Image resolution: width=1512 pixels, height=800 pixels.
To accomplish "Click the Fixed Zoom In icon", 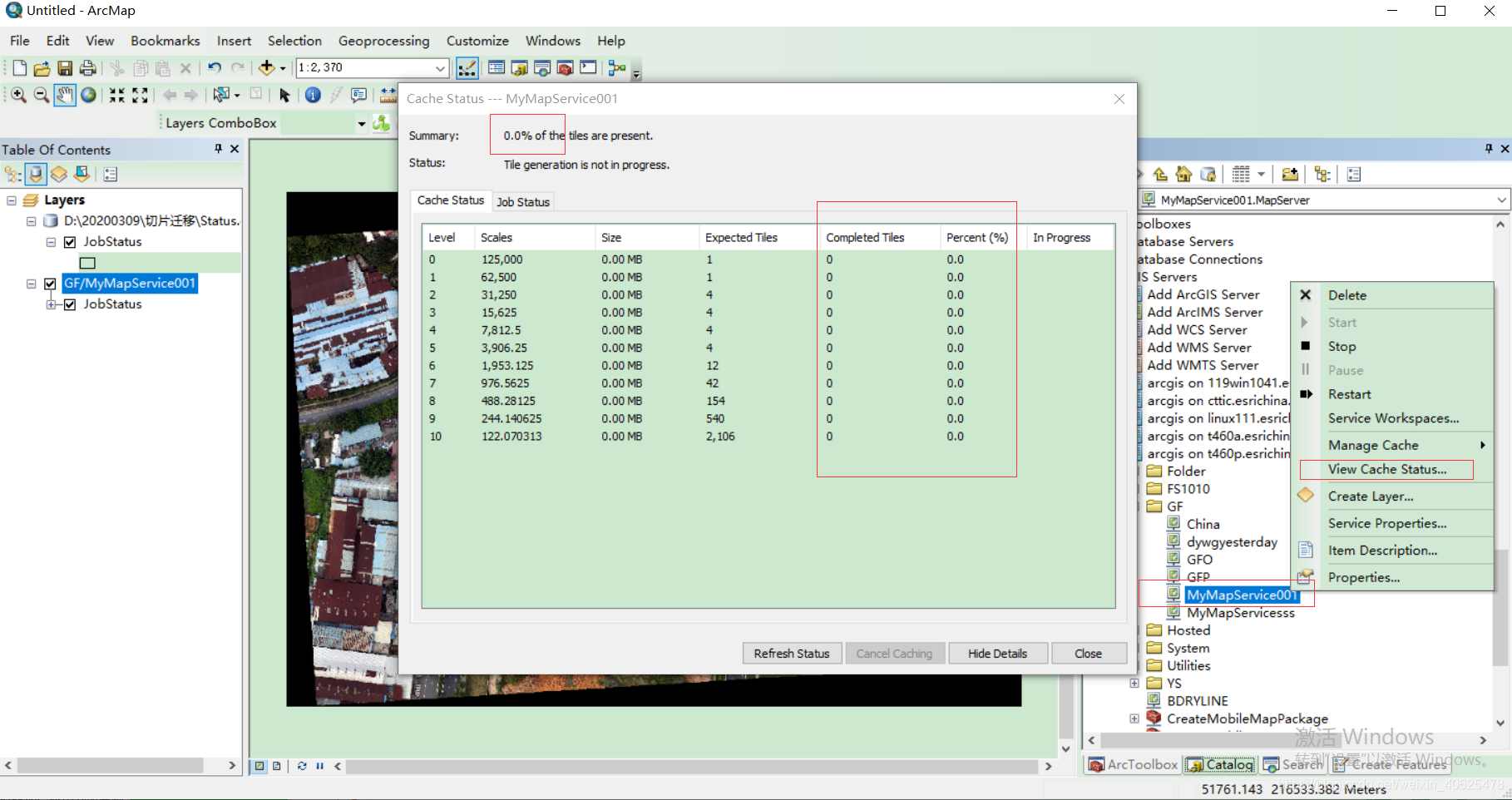I will coord(117,96).
